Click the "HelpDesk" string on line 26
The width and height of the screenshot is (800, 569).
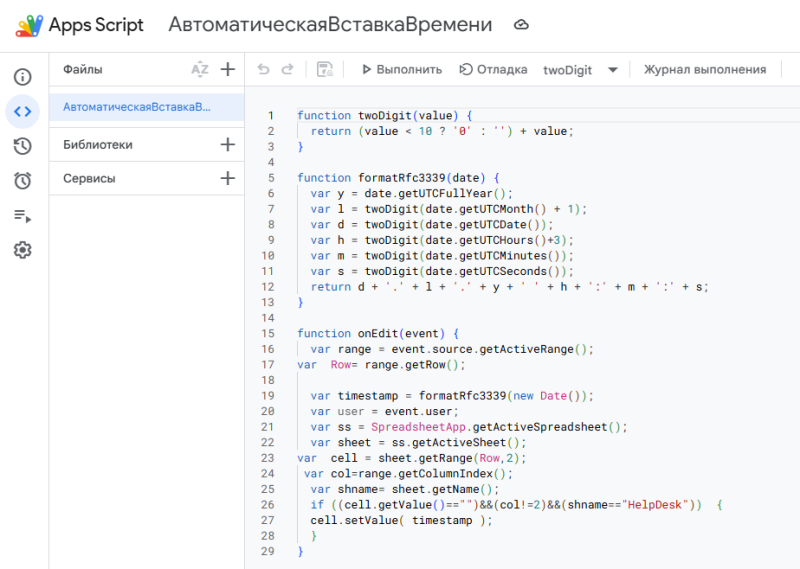(x=655, y=505)
